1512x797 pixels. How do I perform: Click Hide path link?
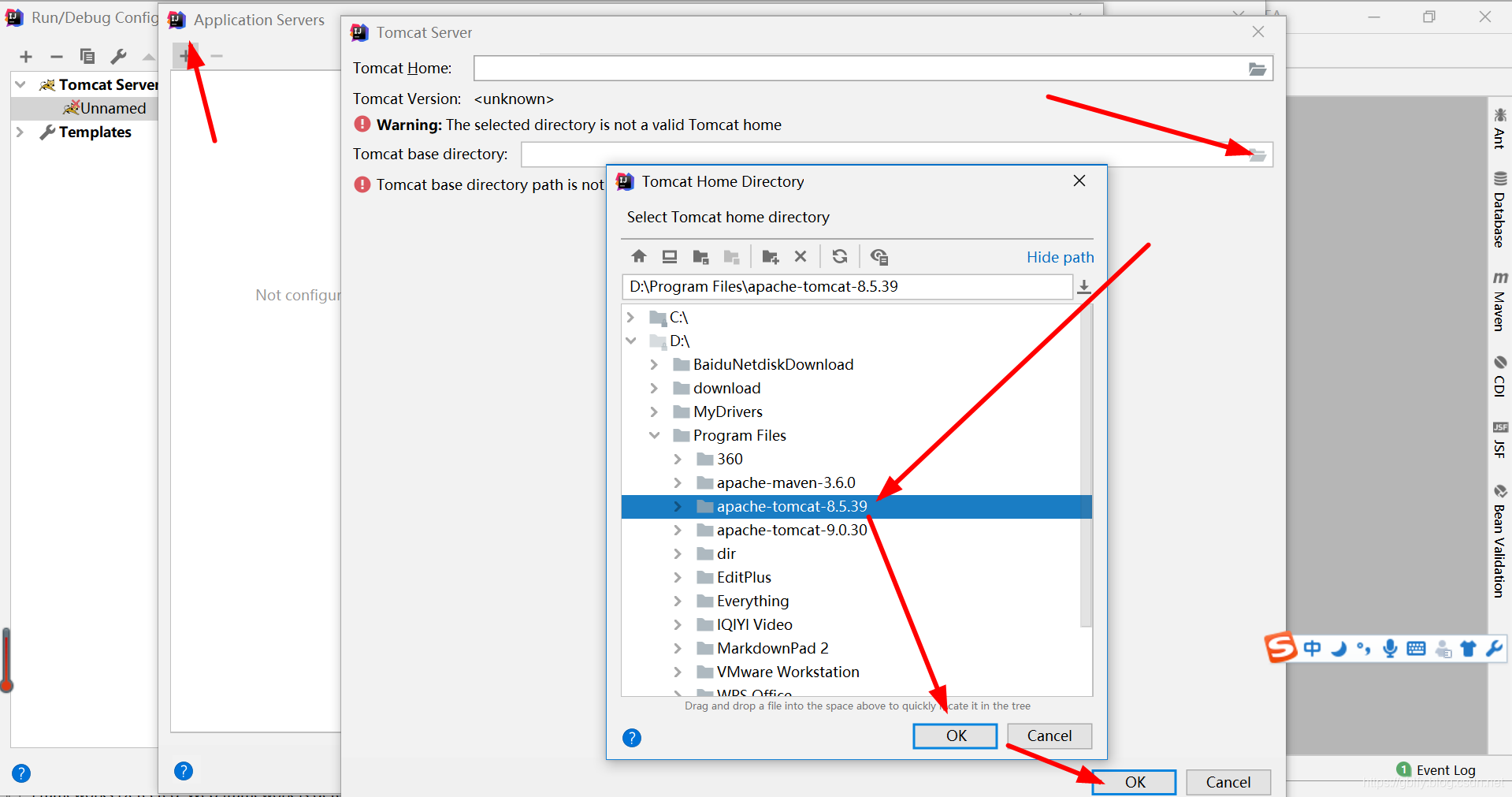click(1060, 257)
